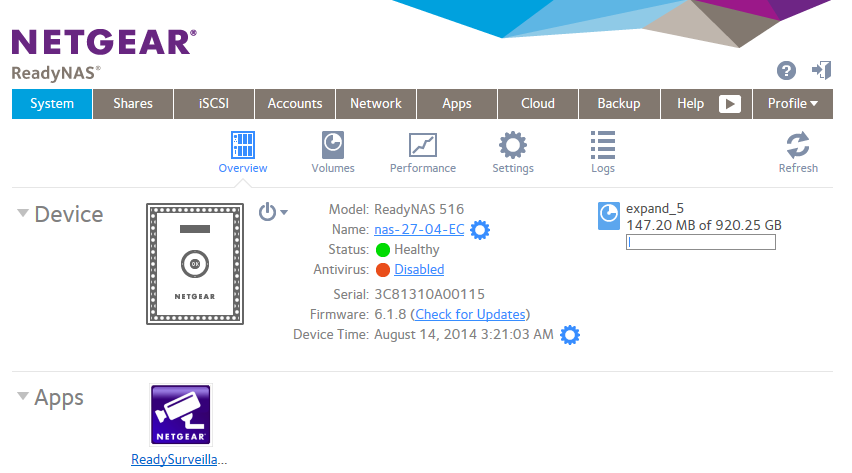Image resolution: width=852 pixels, height=473 pixels.
Task: Click the Check for Updates link
Action: [x=470, y=315]
